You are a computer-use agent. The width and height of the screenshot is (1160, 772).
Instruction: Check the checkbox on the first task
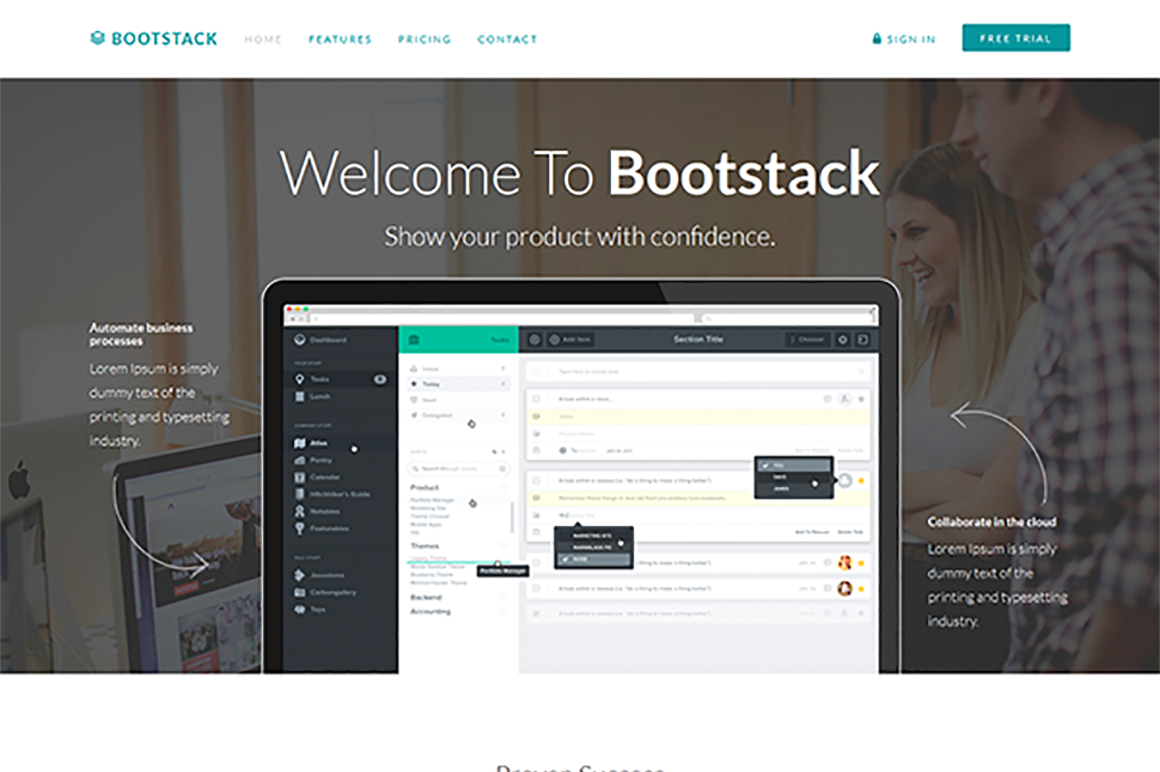535,399
